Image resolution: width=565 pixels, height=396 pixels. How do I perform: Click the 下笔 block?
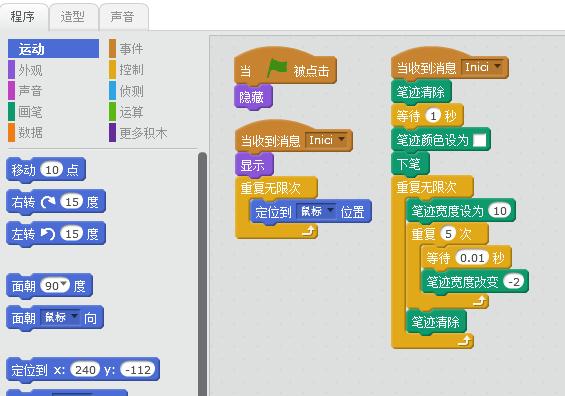[x=410, y=164]
